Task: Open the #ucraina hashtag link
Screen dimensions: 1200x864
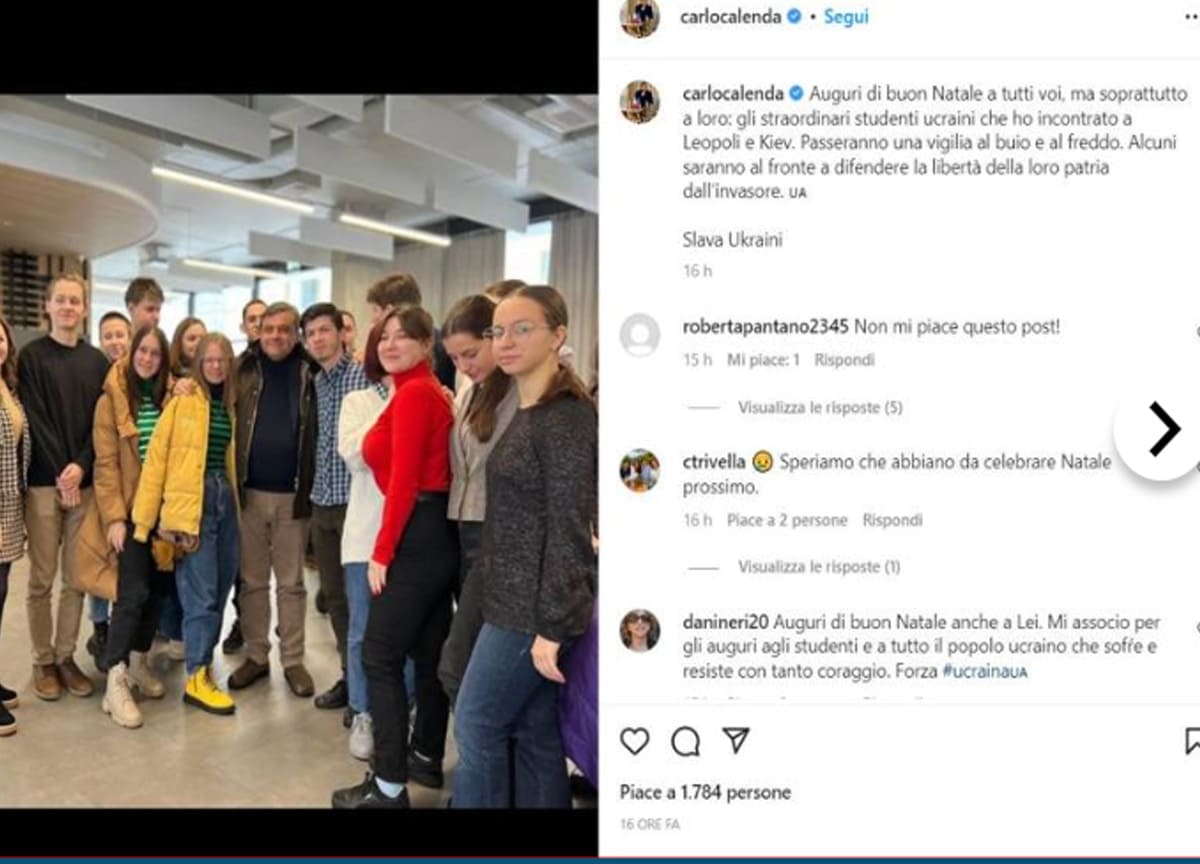Action: pos(985,672)
